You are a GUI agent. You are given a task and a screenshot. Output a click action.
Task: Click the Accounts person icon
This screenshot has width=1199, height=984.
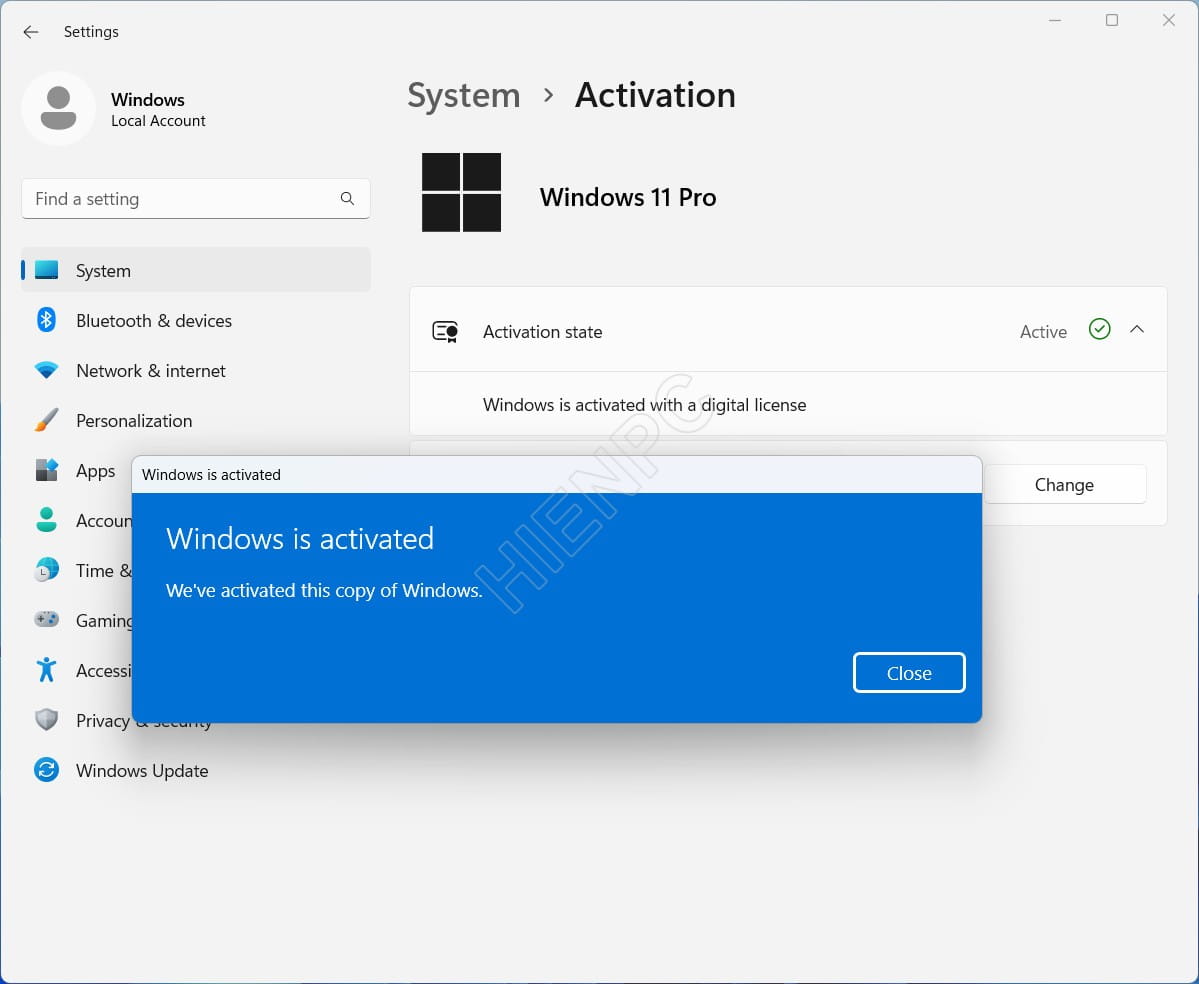47,520
